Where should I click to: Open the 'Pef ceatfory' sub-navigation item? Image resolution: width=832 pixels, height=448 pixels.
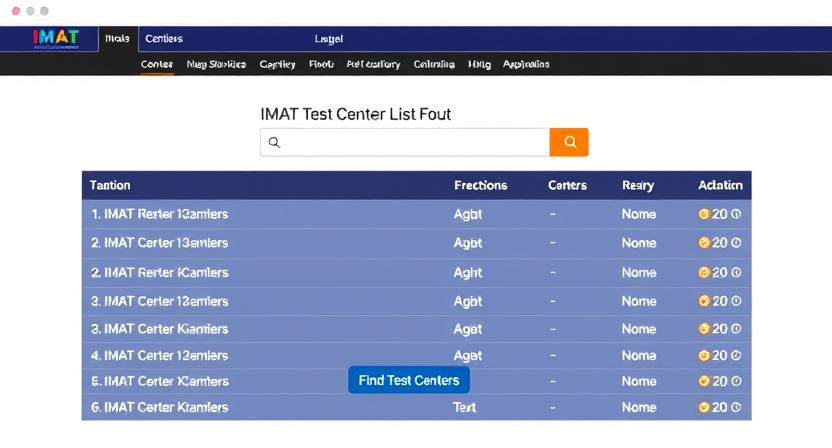tap(373, 64)
